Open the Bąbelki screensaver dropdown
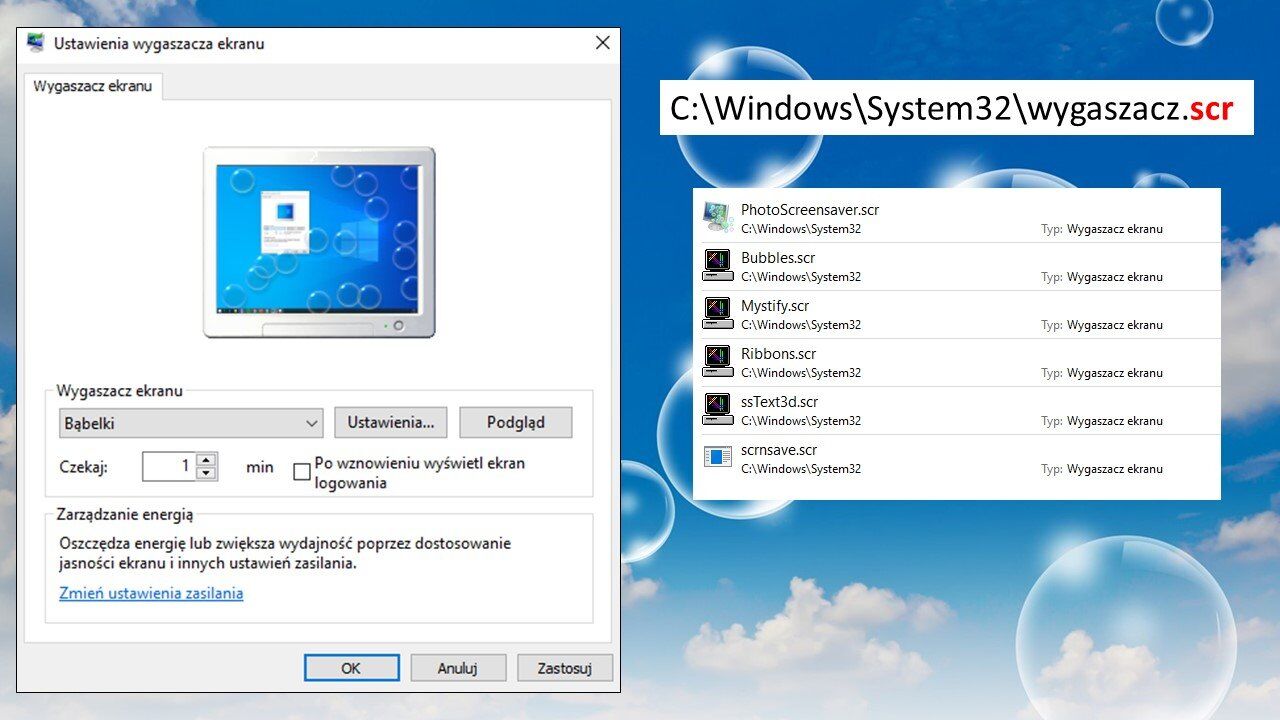The height and width of the screenshot is (720, 1280). tap(191, 423)
